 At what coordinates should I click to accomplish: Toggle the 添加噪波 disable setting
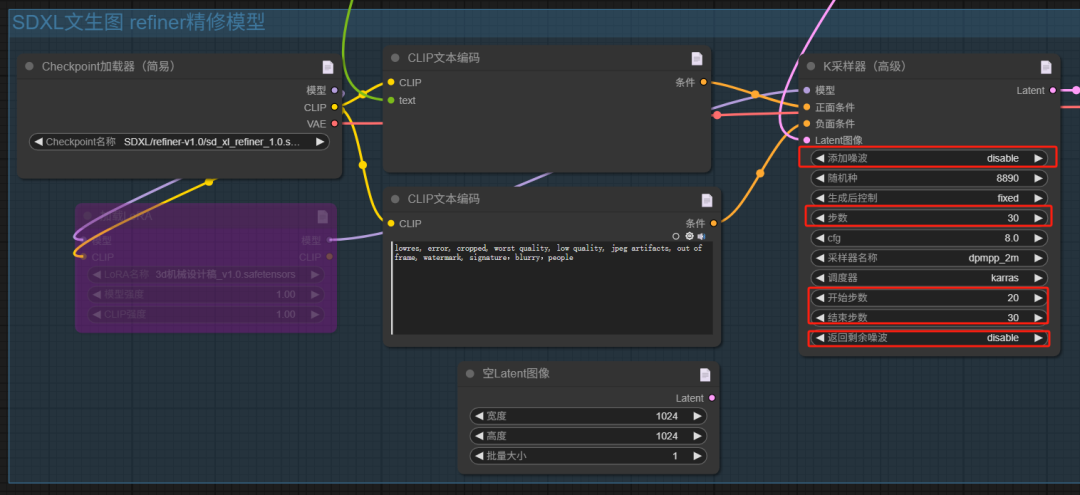click(x=927, y=158)
